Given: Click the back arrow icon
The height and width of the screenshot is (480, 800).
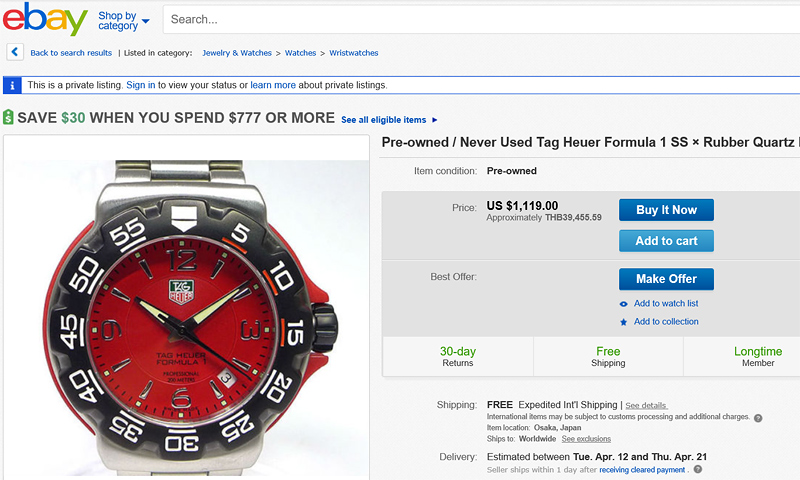Looking at the screenshot, I should [x=14, y=52].
